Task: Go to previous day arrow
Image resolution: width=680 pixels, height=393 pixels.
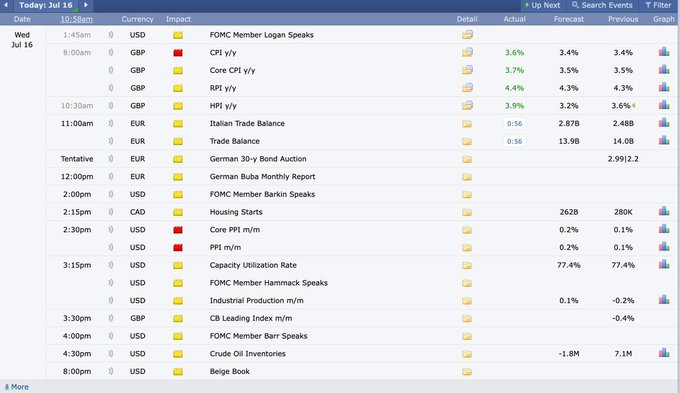Action: tap(6, 5)
